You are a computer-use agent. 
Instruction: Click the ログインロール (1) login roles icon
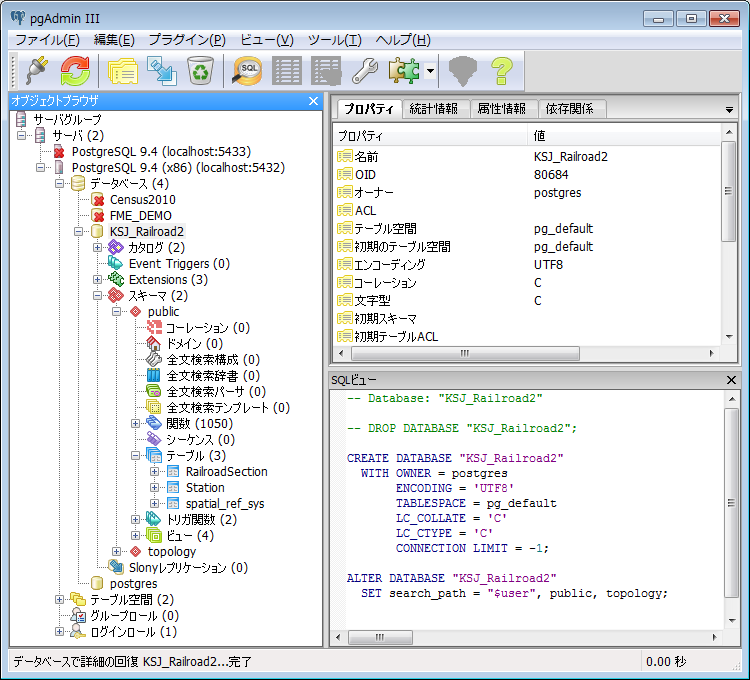[x=77, y=632]
